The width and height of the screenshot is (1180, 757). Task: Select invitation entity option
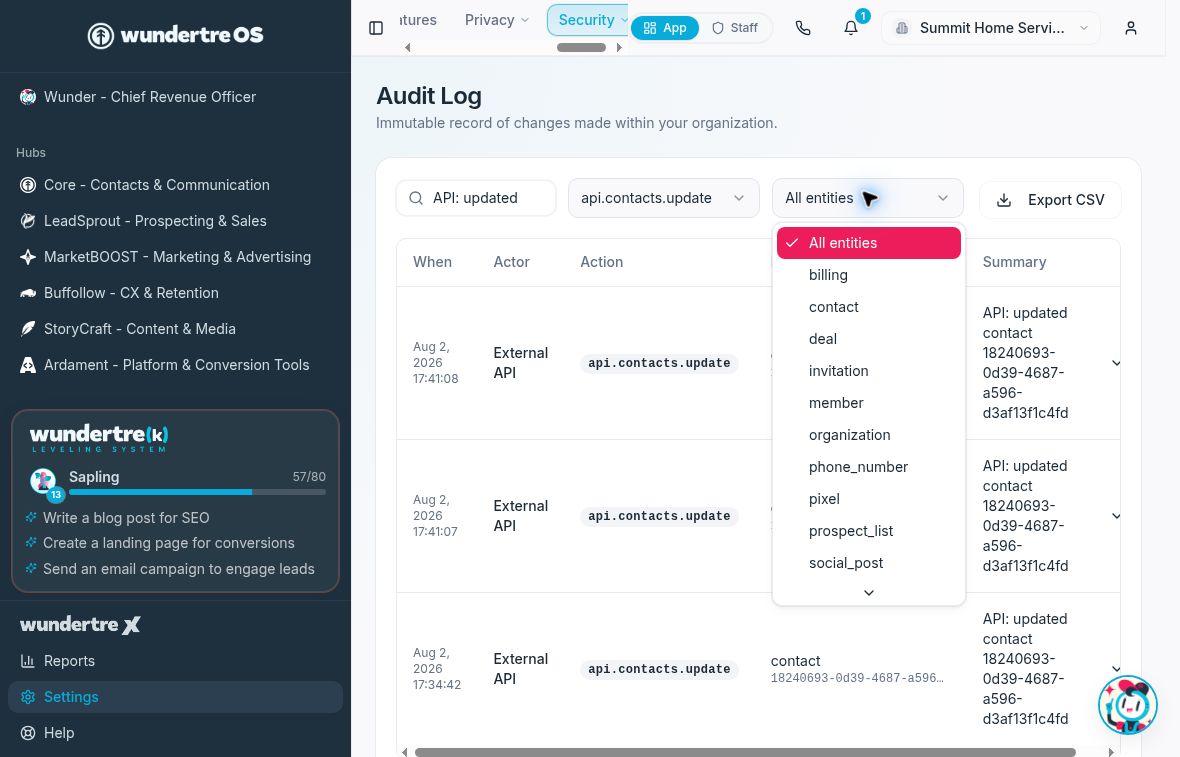pos(868,371)
